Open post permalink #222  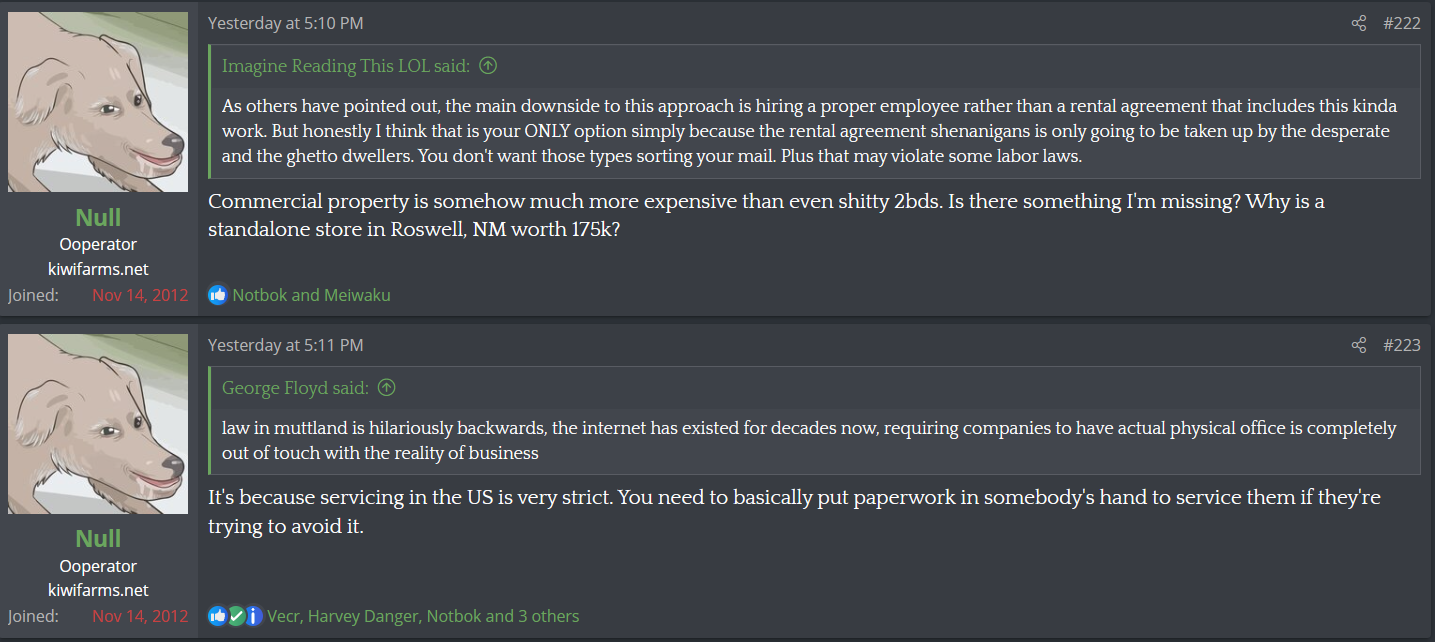1401,23
